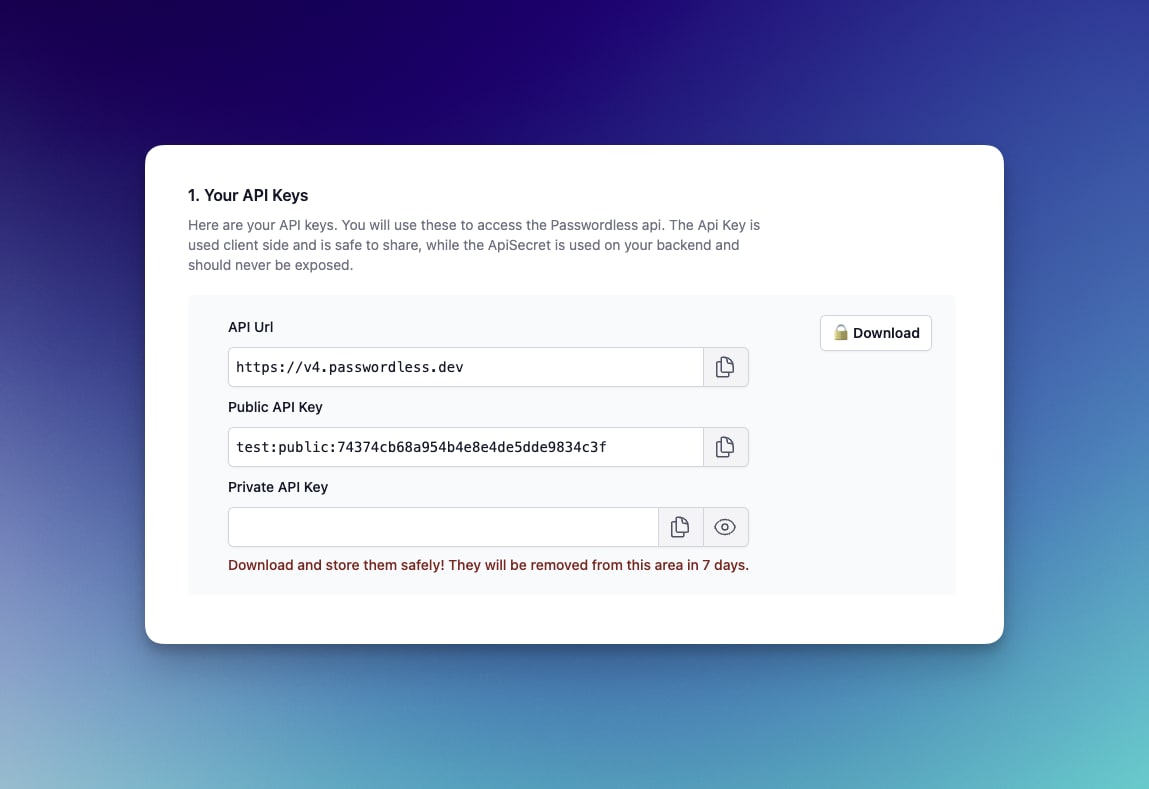Image resolution: width=1149 pixels, height=789 pixels.
Task: Click the clipboard copy icon under Public API Key label
Action: [x=725, y=447]
